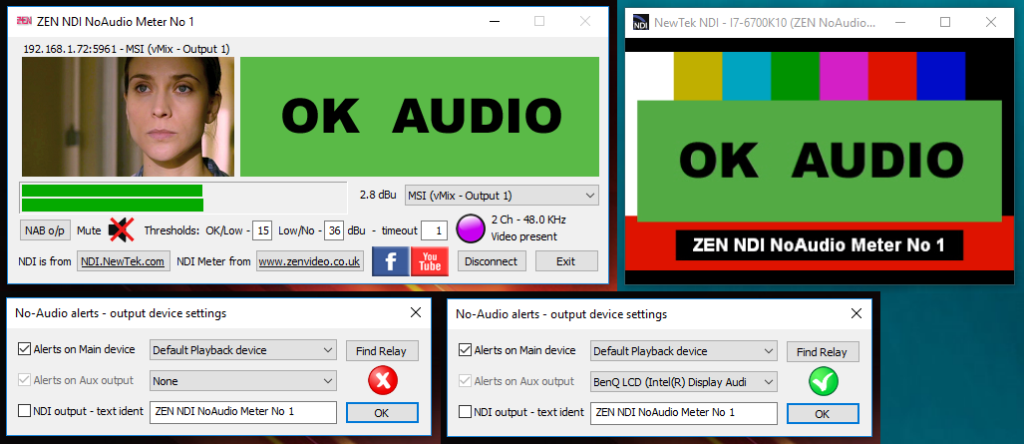Open the Facebook icon link
The height and width of the screenshot is (444, 1024).
click(391, 261)
